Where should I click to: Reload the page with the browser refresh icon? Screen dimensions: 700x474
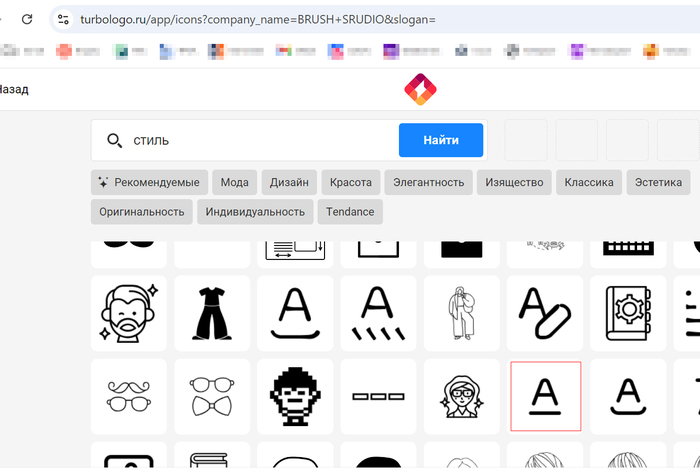point(27,19)
